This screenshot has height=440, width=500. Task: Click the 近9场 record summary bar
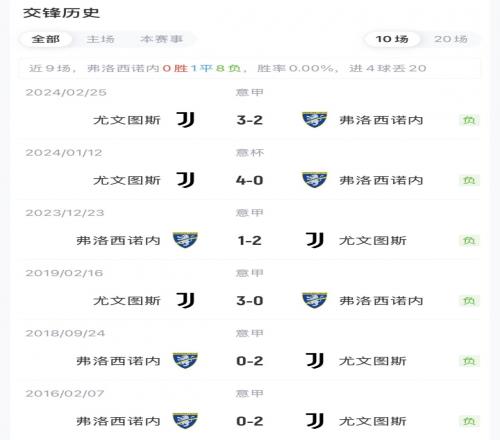pos(250,68)
